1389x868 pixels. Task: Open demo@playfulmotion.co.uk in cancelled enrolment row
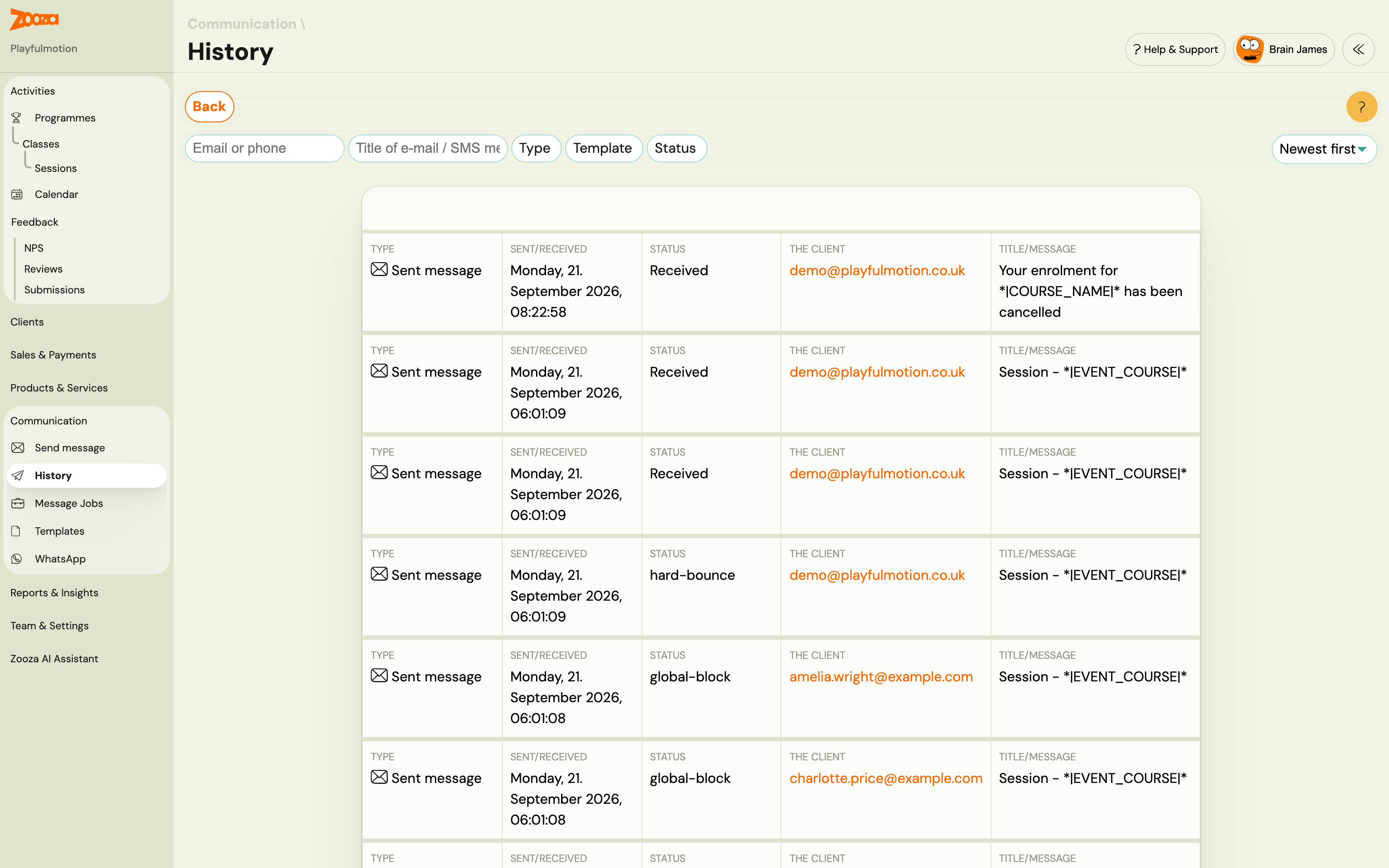tap(877, 270)
